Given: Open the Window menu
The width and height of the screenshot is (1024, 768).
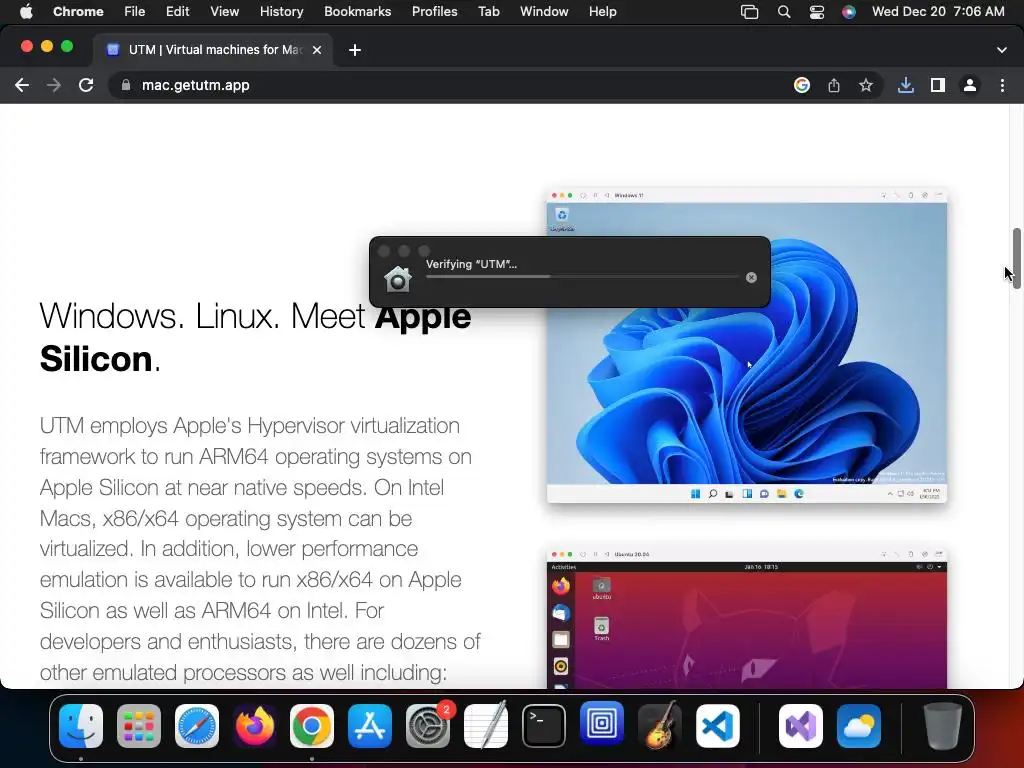Looking at the screenshot, I should click(x=544, y=12).
